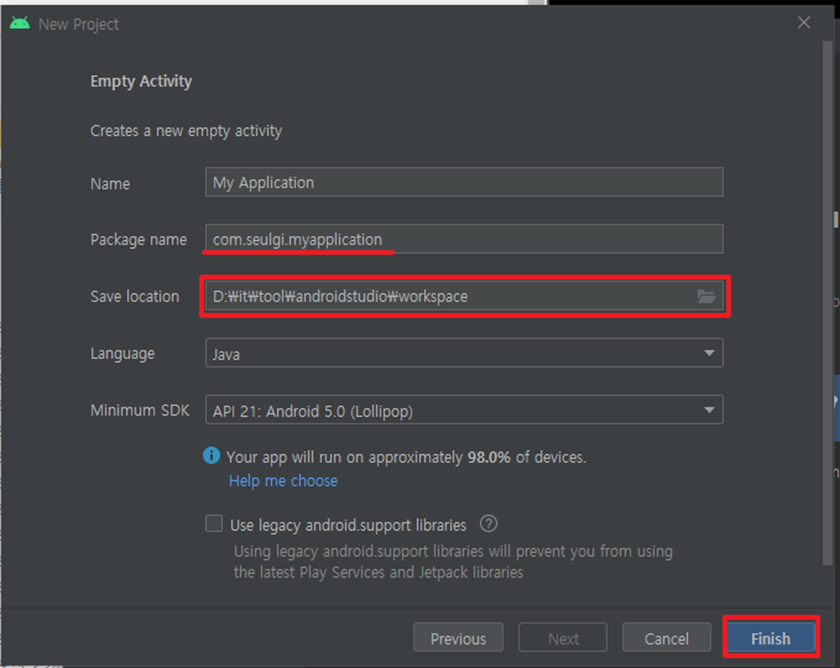Click the Empty Activity heading text
This screenshot has width=840, height=668.
(x=141, y=81)
